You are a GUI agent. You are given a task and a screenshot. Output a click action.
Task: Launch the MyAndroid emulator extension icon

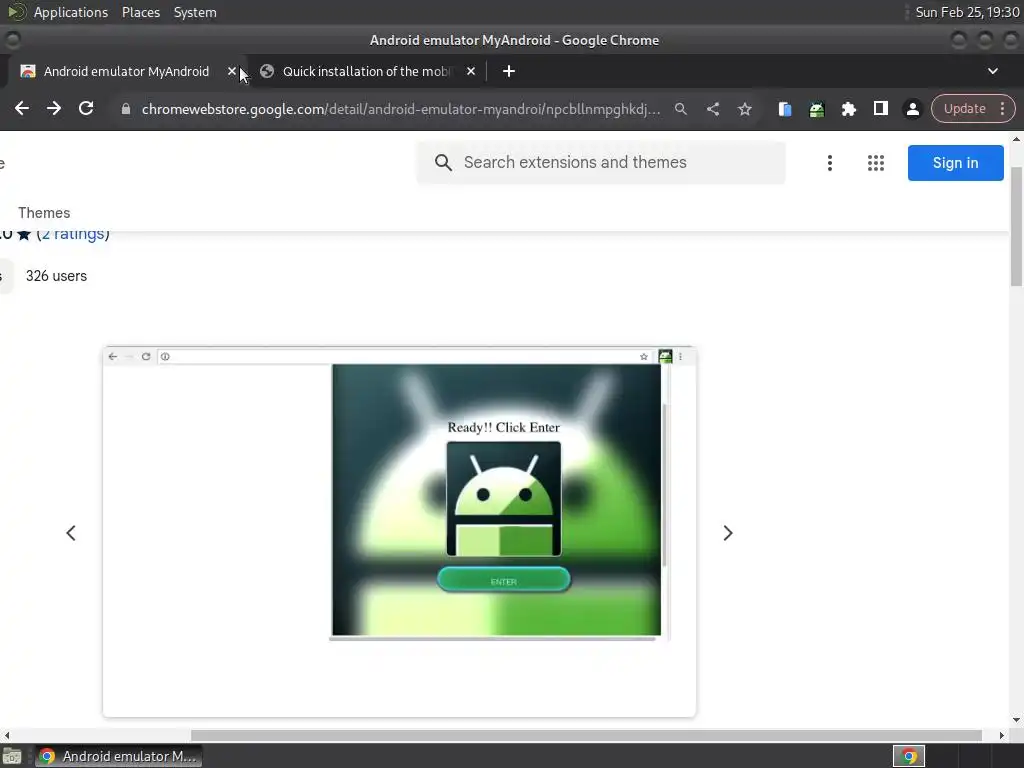816,109
